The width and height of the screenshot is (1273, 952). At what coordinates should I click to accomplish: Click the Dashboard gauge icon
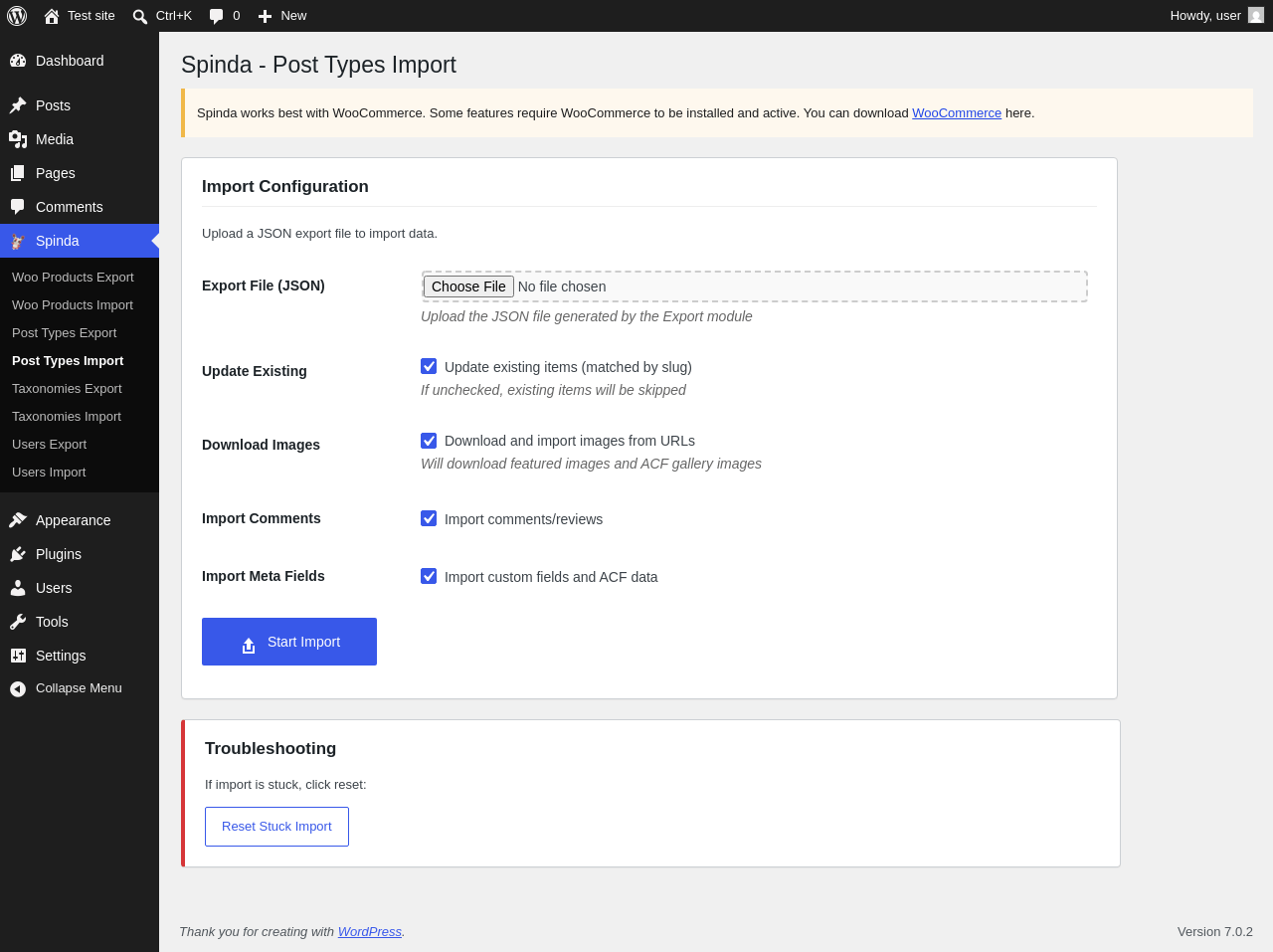(x=18, y=61)
